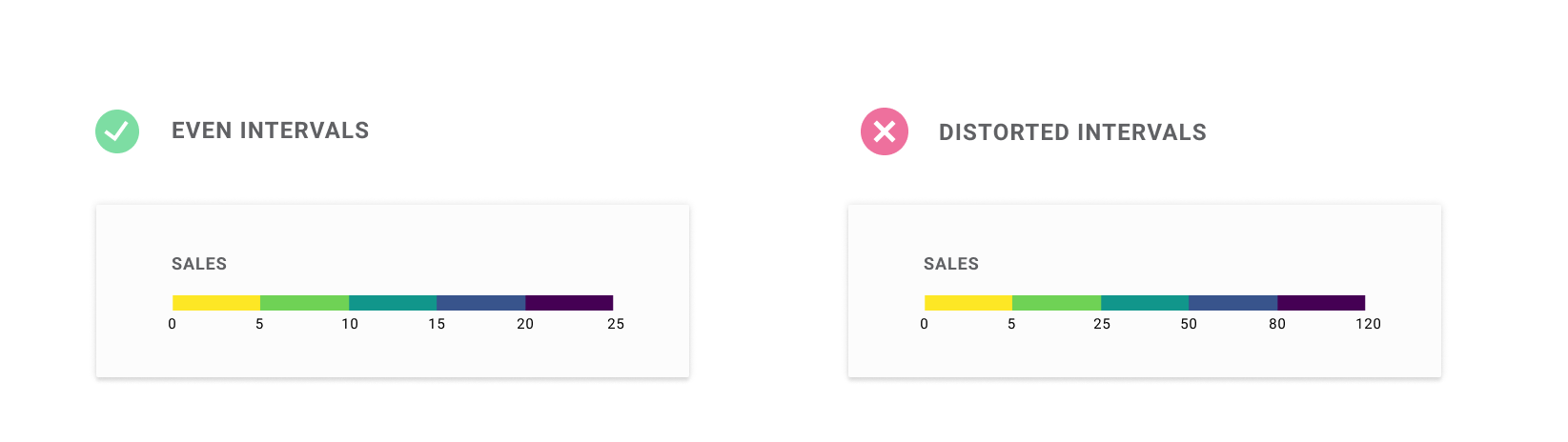Select light green swatch in the distorted intervals legend

pyautogui.click(x=1056, y=303)
